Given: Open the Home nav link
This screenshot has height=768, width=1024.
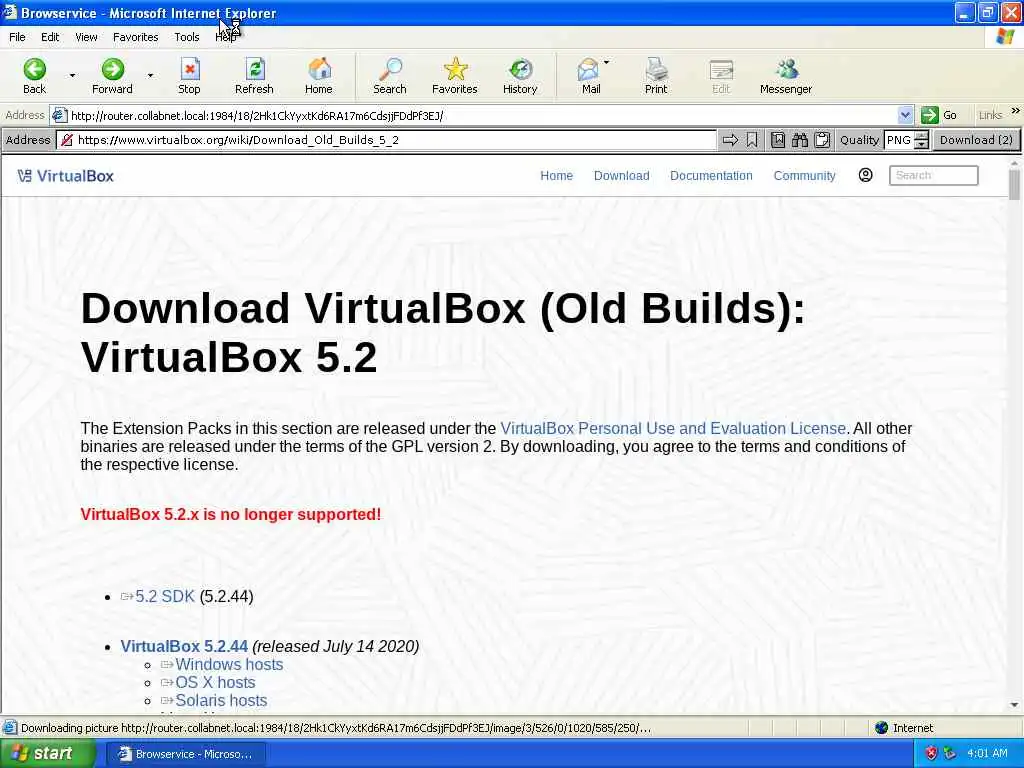Looking at the screenshot, I should pyautogui.click(x=556, y=176).
